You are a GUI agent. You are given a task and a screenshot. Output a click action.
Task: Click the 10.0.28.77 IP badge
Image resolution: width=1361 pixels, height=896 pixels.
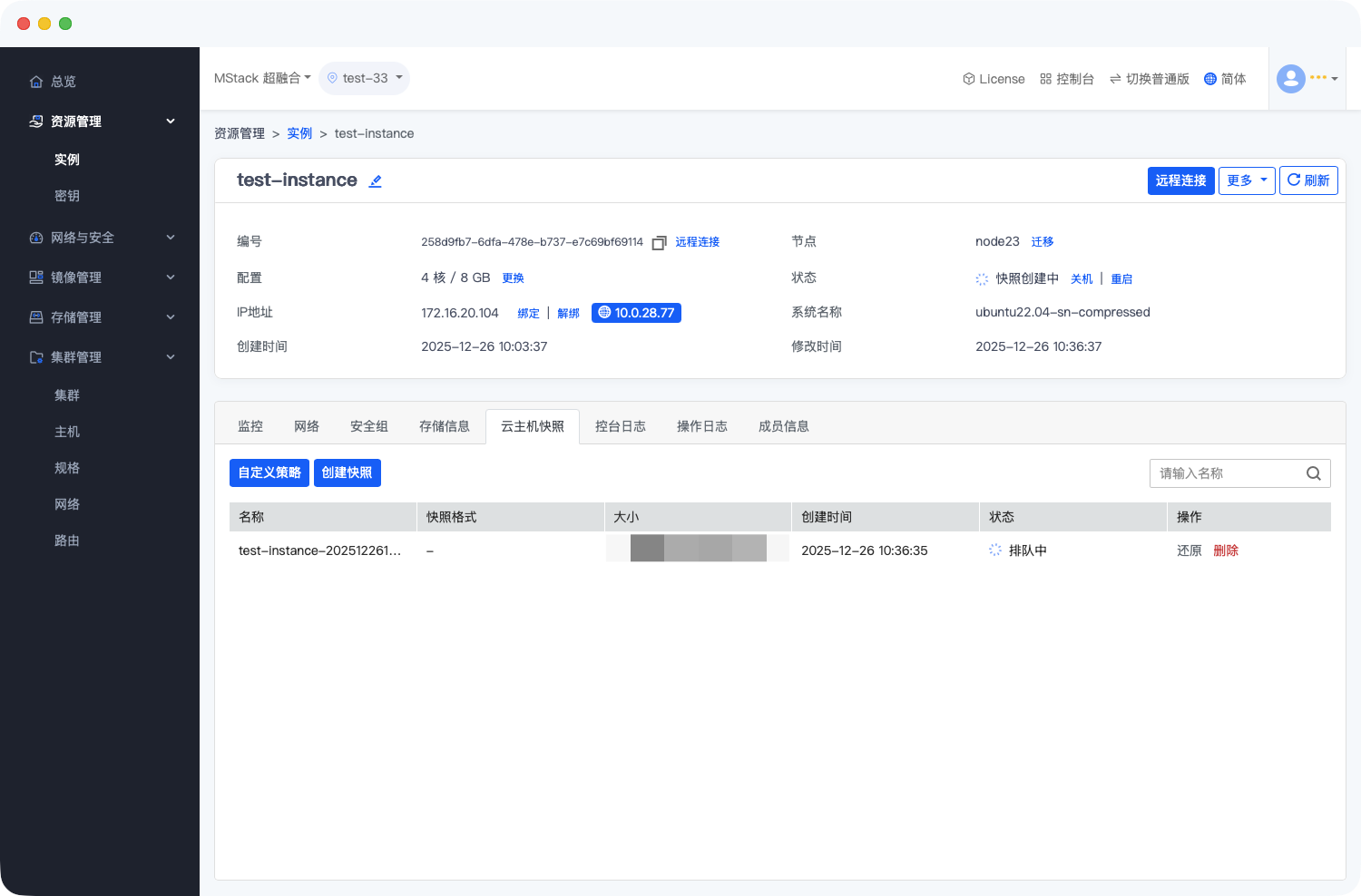pos(636,313)
